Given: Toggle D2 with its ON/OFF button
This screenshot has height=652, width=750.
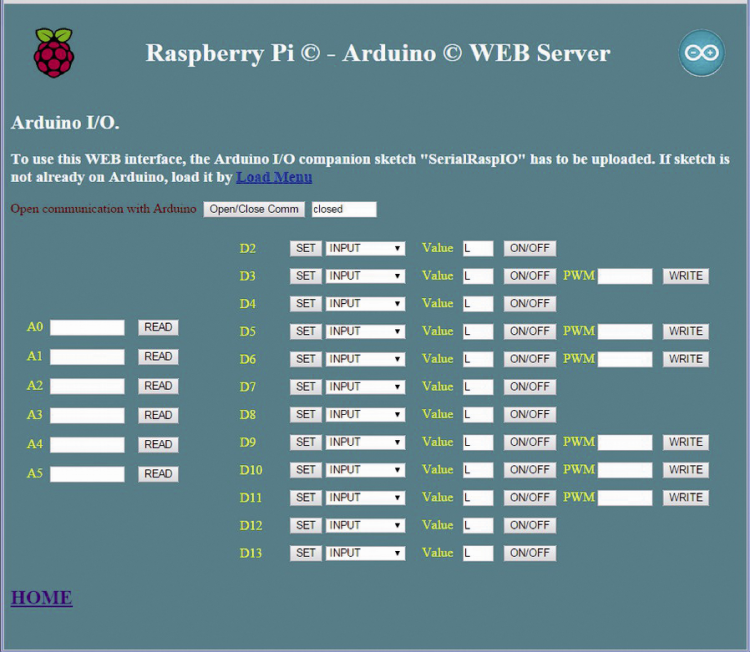Looking at the screenshot, I should coord(529,248).
